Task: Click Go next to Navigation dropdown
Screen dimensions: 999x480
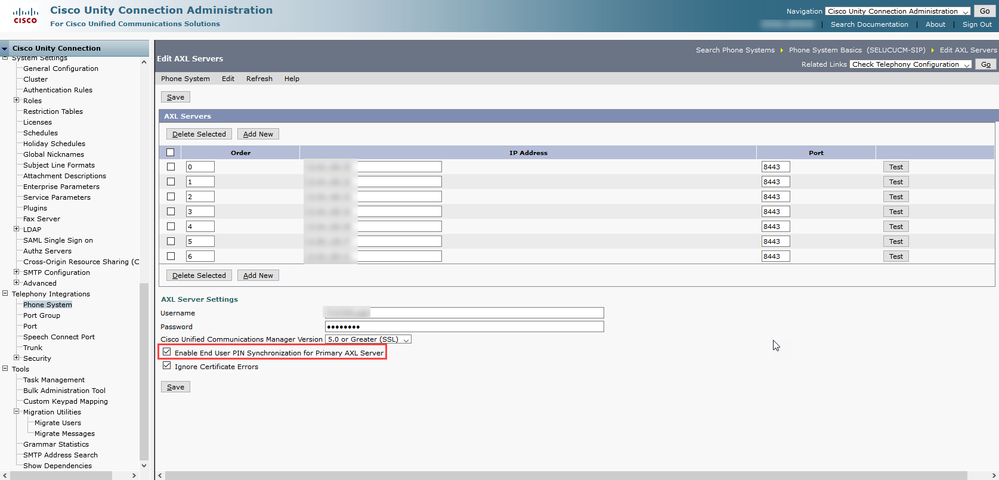Action: click(x=982, y=11)
